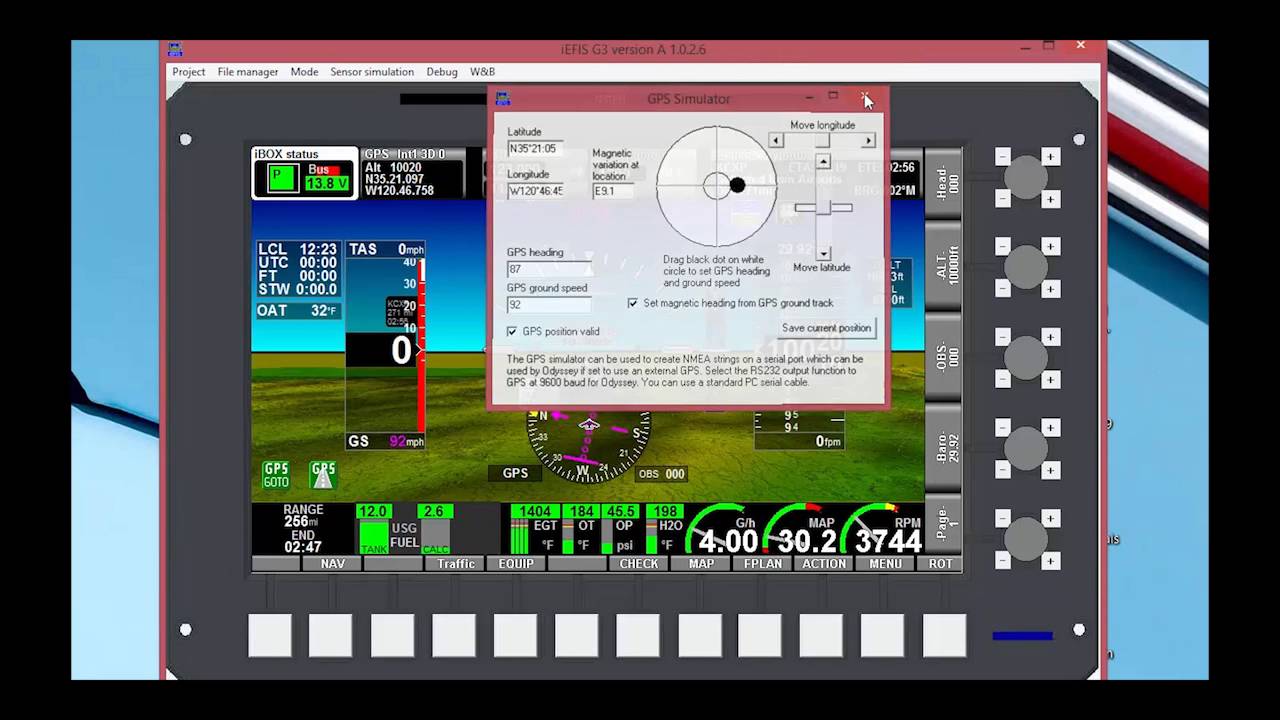
Task: Open the Debug menu
Action: coord(441,72)
